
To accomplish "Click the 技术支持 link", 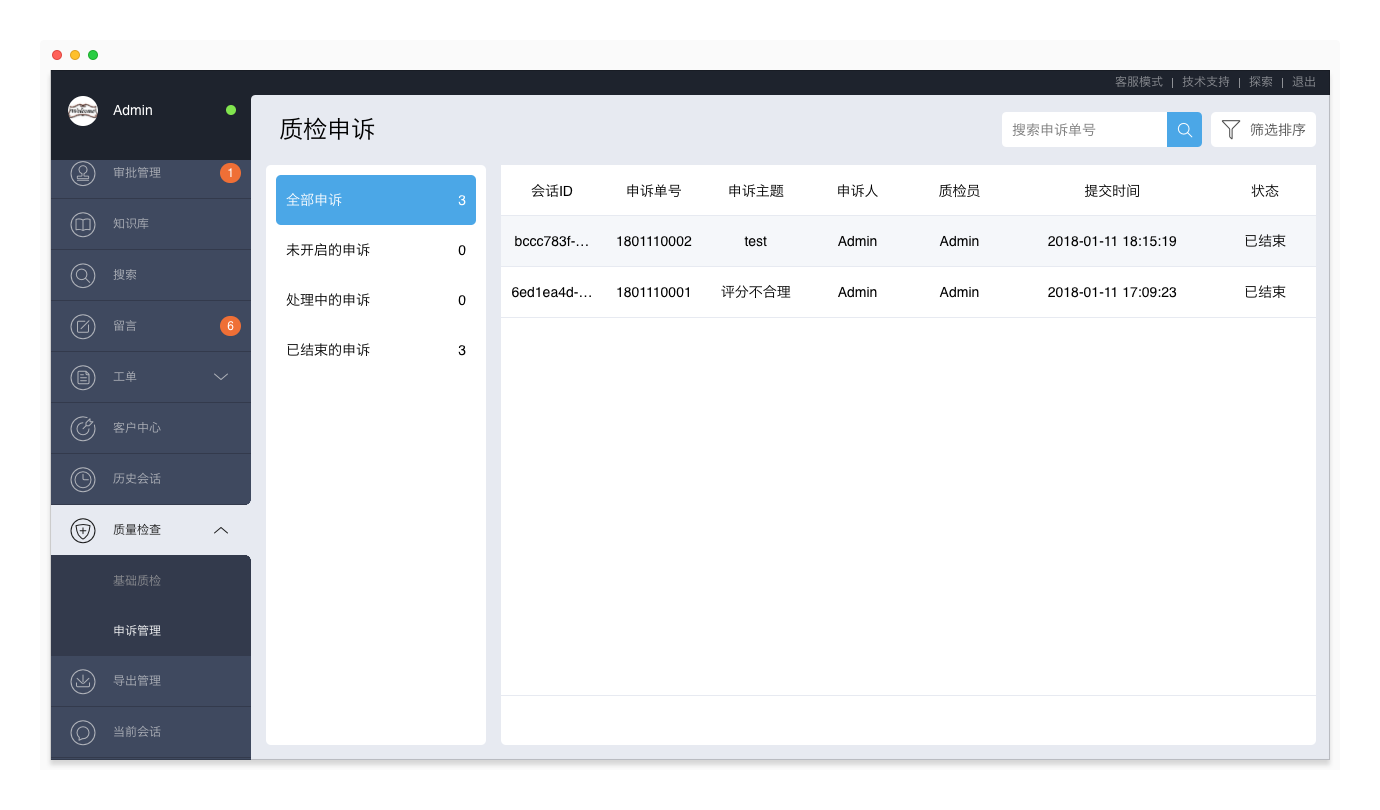I will coord(1205,82).
